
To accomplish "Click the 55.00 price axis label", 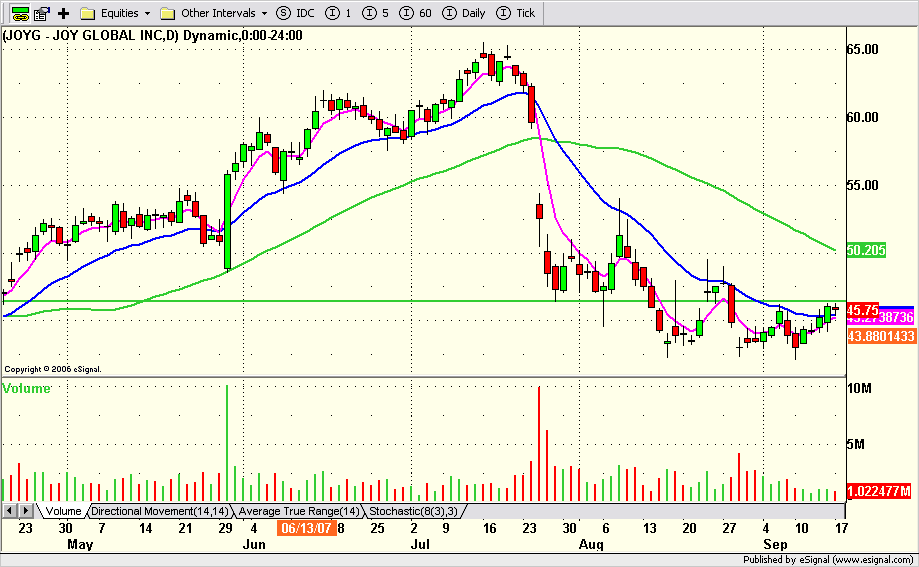I will pos(862,185).
